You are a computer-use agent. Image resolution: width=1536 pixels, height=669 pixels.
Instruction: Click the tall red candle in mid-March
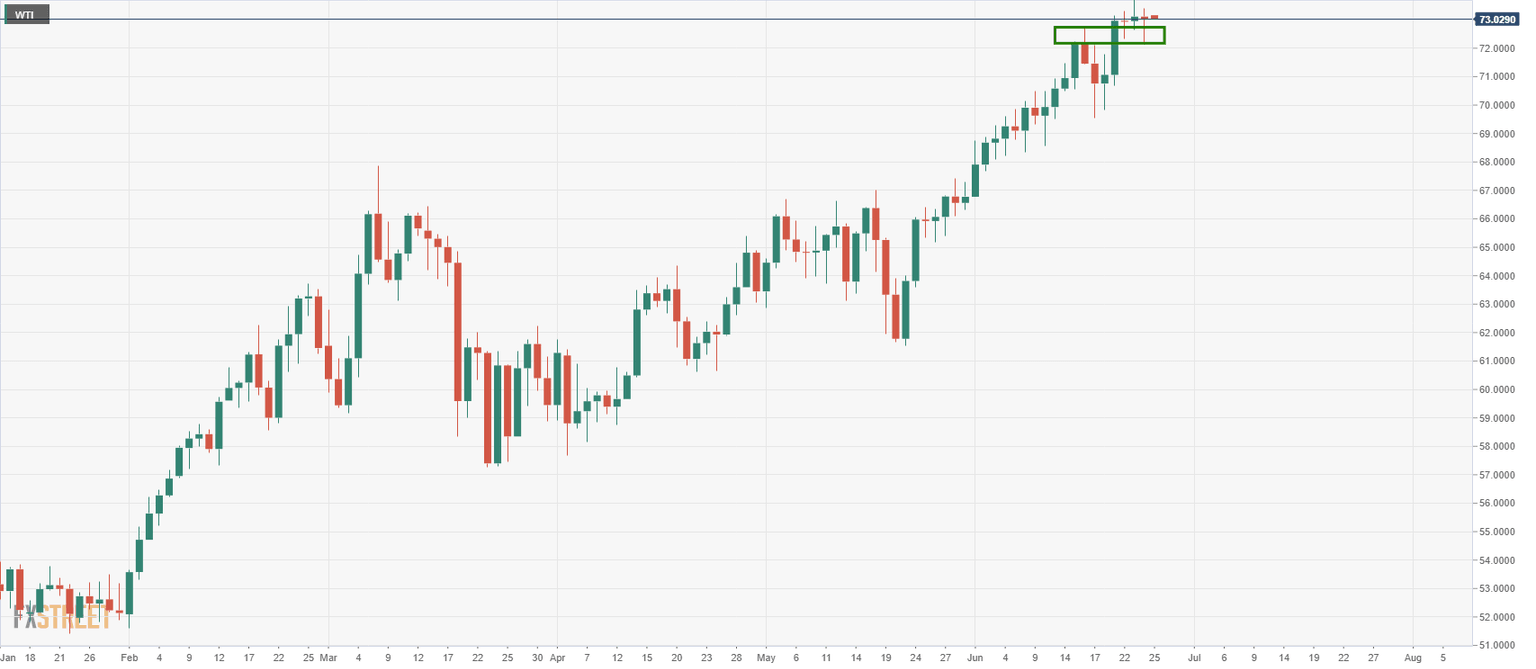(458, 332)
